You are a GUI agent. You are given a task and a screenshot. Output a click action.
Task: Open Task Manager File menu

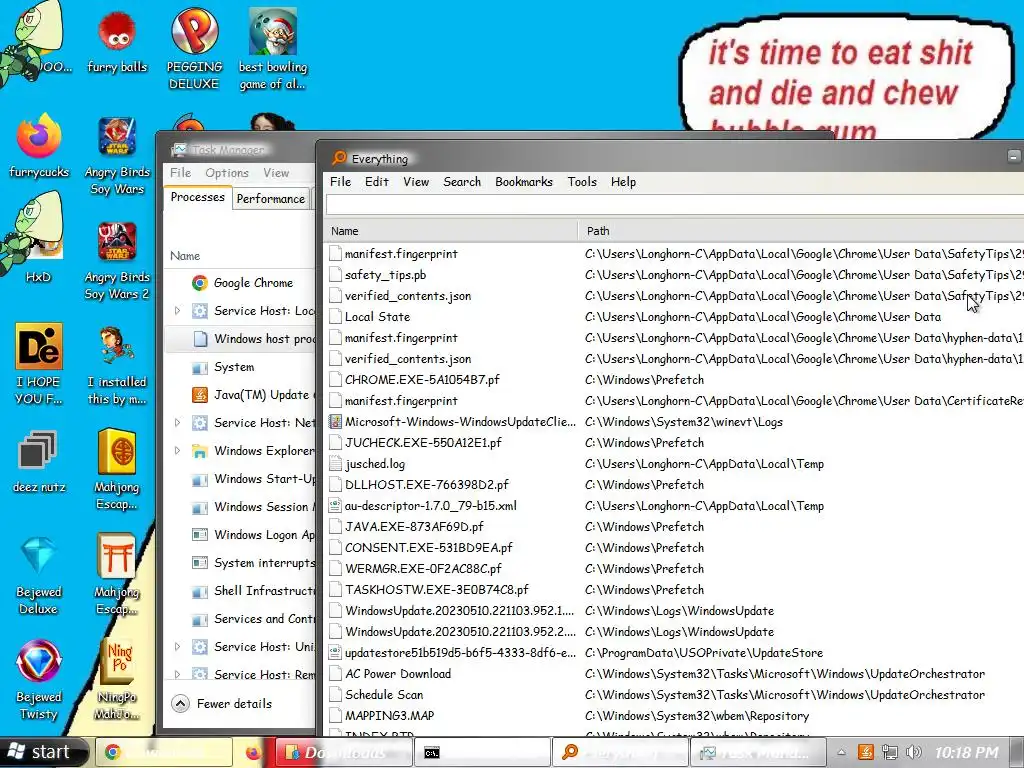(x=180, y=172)
